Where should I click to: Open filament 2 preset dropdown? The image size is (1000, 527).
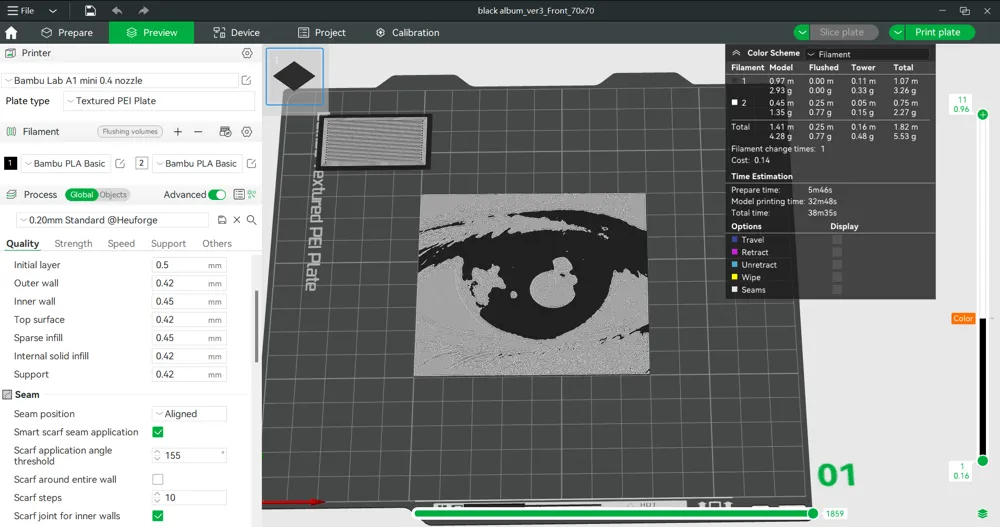[197, 163]
